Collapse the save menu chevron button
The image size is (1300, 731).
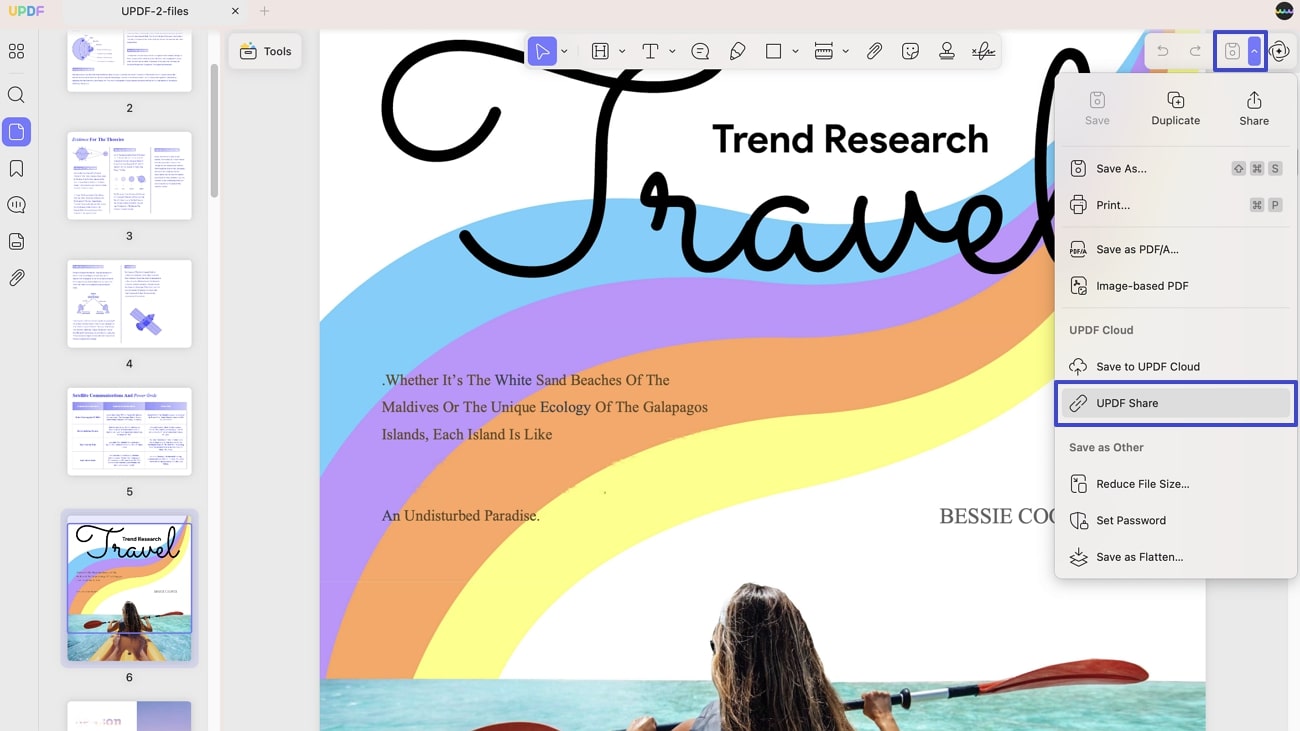pos(1254,51)
